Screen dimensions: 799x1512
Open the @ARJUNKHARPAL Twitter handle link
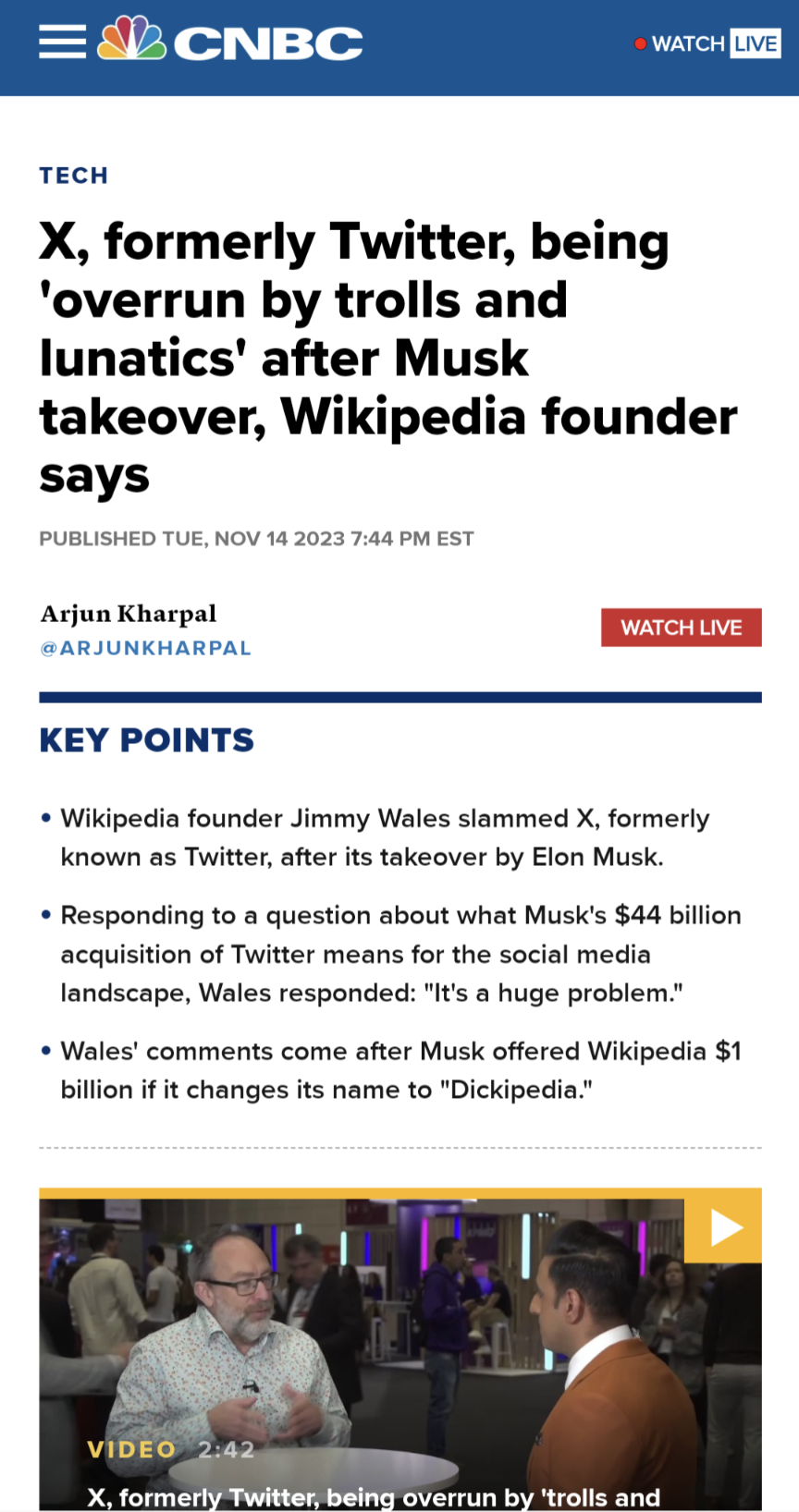(145, 648)
